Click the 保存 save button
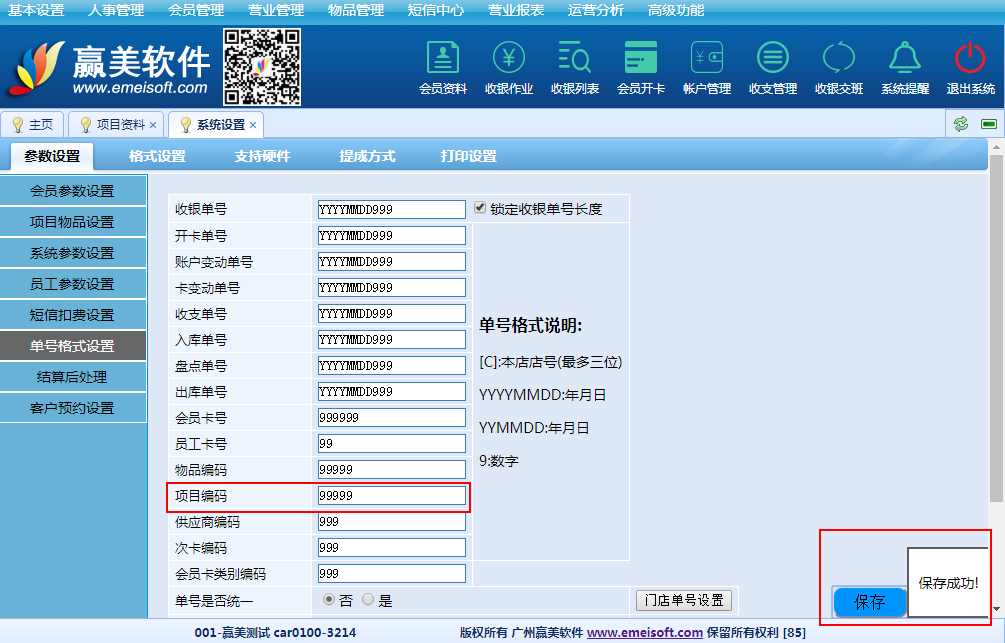This screenshot has width=1005, height=643. point(869,602)
